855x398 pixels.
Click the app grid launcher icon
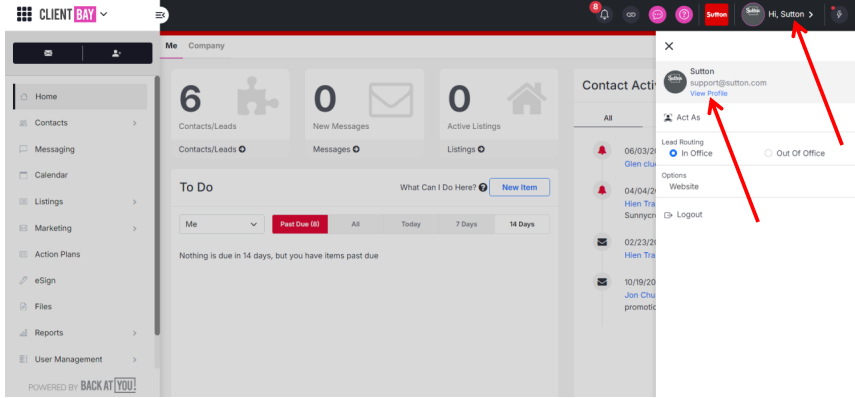click(x=24, y=14)
